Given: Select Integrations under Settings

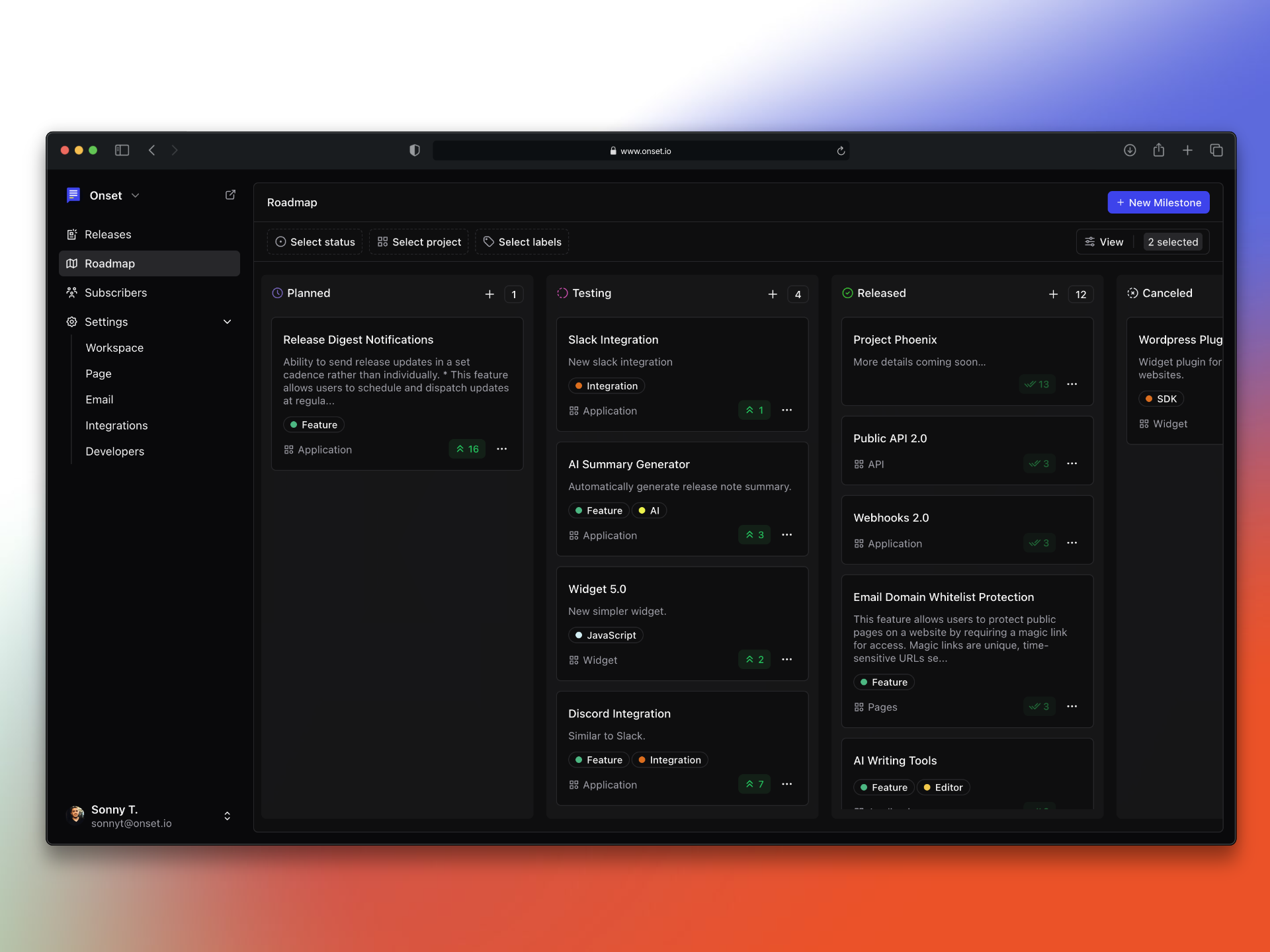Looking at the screenshot, I should (x=116, y=425).
